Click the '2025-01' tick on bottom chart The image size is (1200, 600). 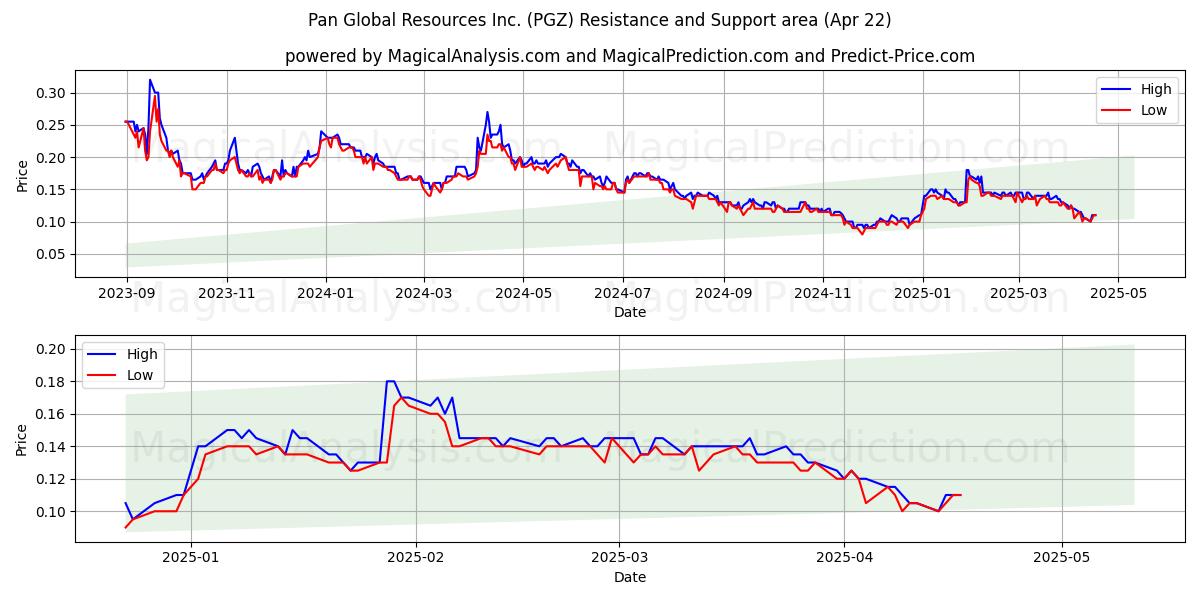[191, 557]
